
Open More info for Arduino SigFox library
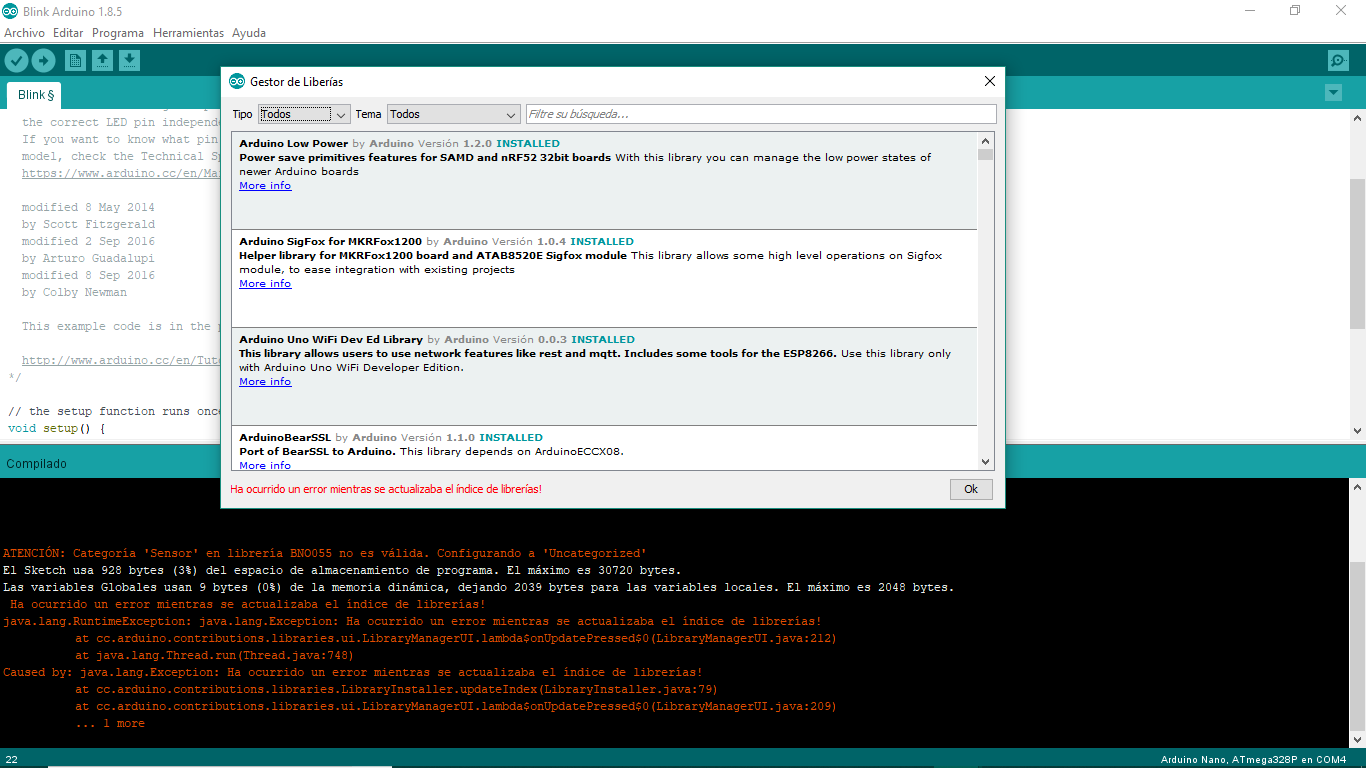coord(265,284)
